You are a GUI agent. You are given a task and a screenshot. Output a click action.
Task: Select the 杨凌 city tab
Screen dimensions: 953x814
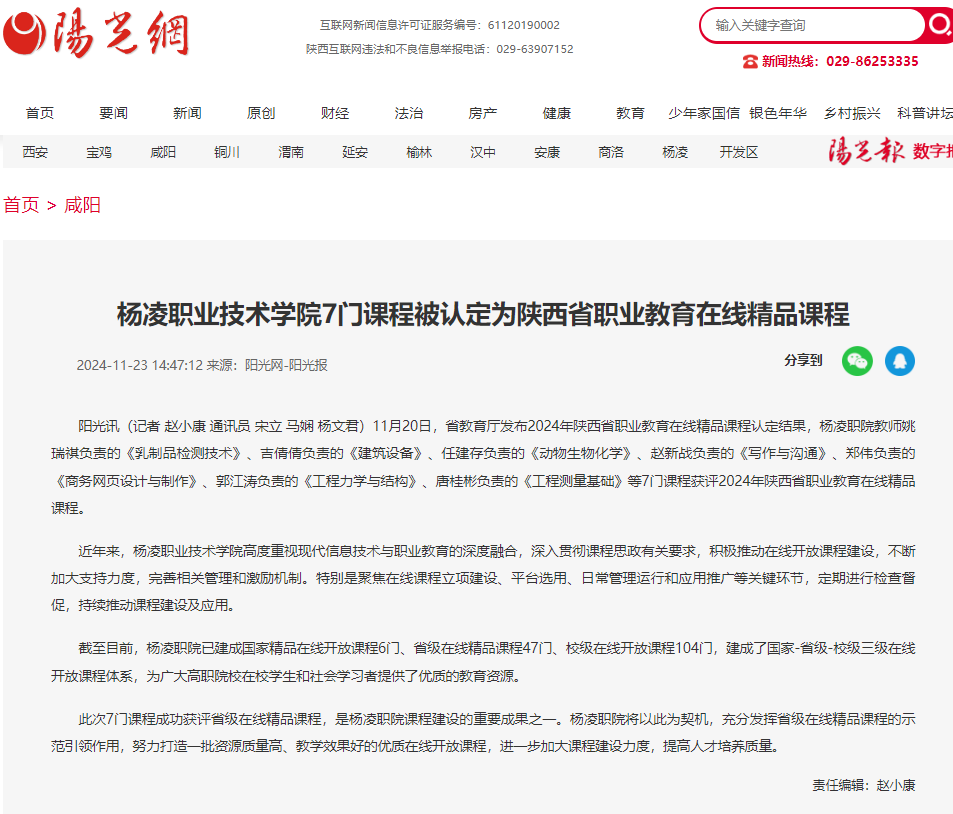tap(675, 152)
